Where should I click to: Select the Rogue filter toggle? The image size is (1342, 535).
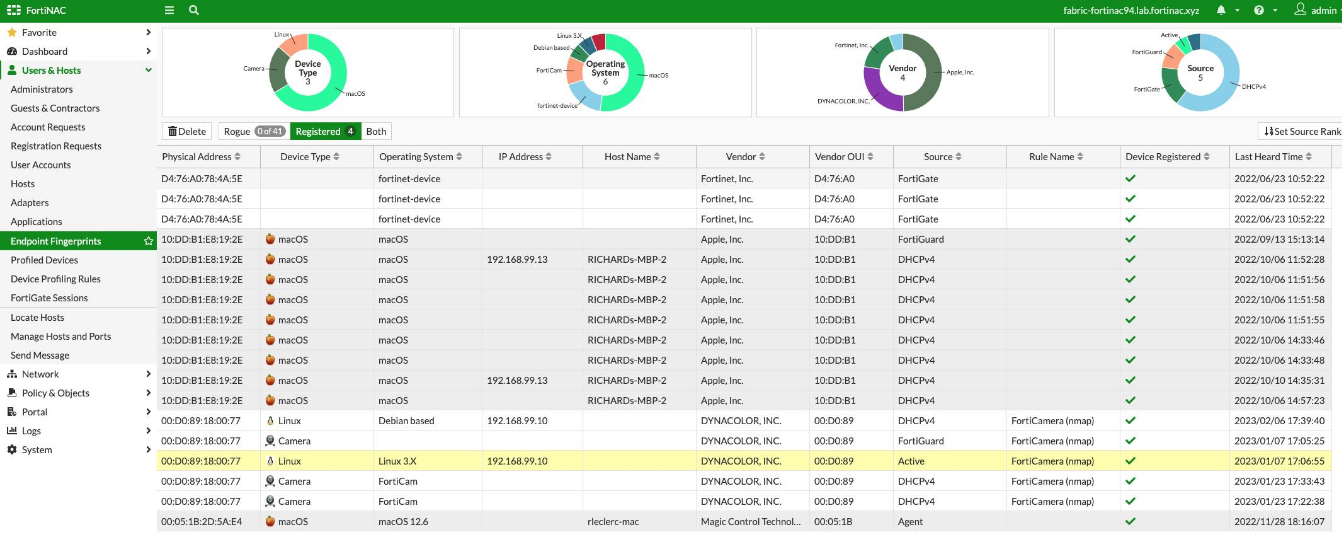tap(254, 131)
